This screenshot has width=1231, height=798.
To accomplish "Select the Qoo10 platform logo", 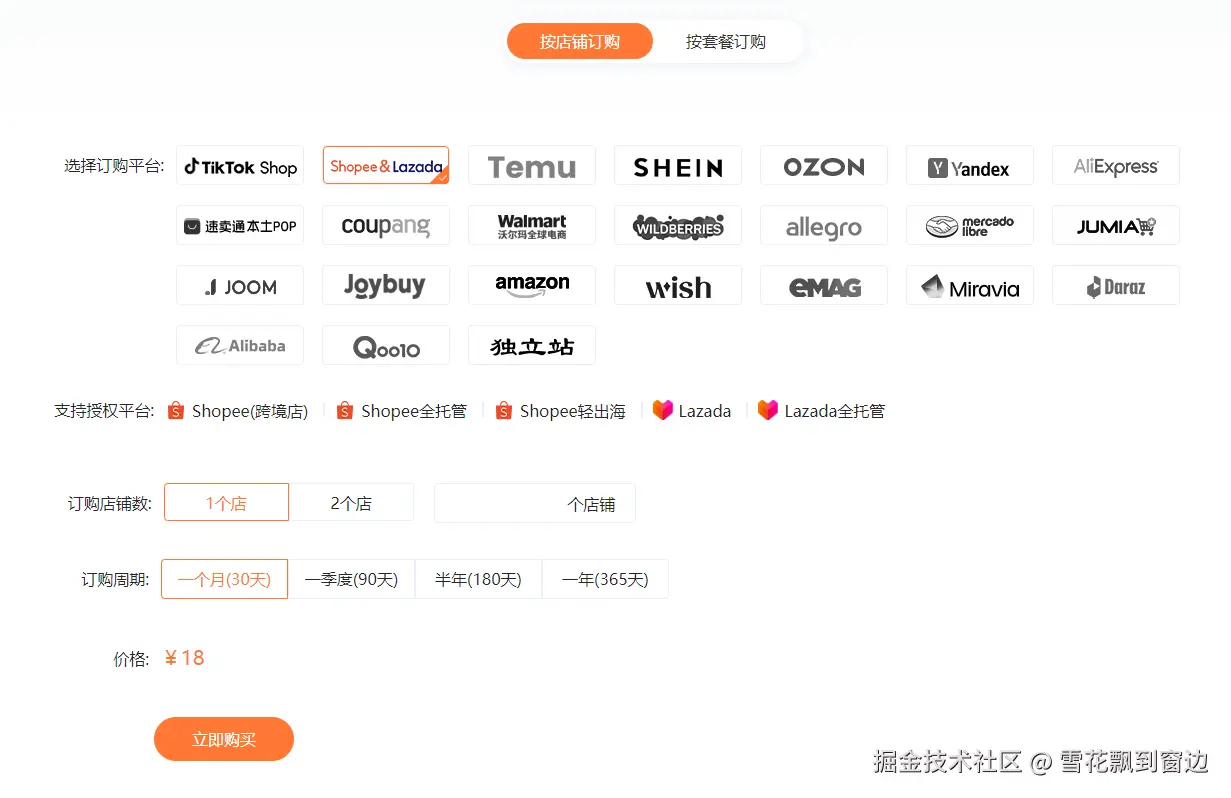I will tap(386, 346).
